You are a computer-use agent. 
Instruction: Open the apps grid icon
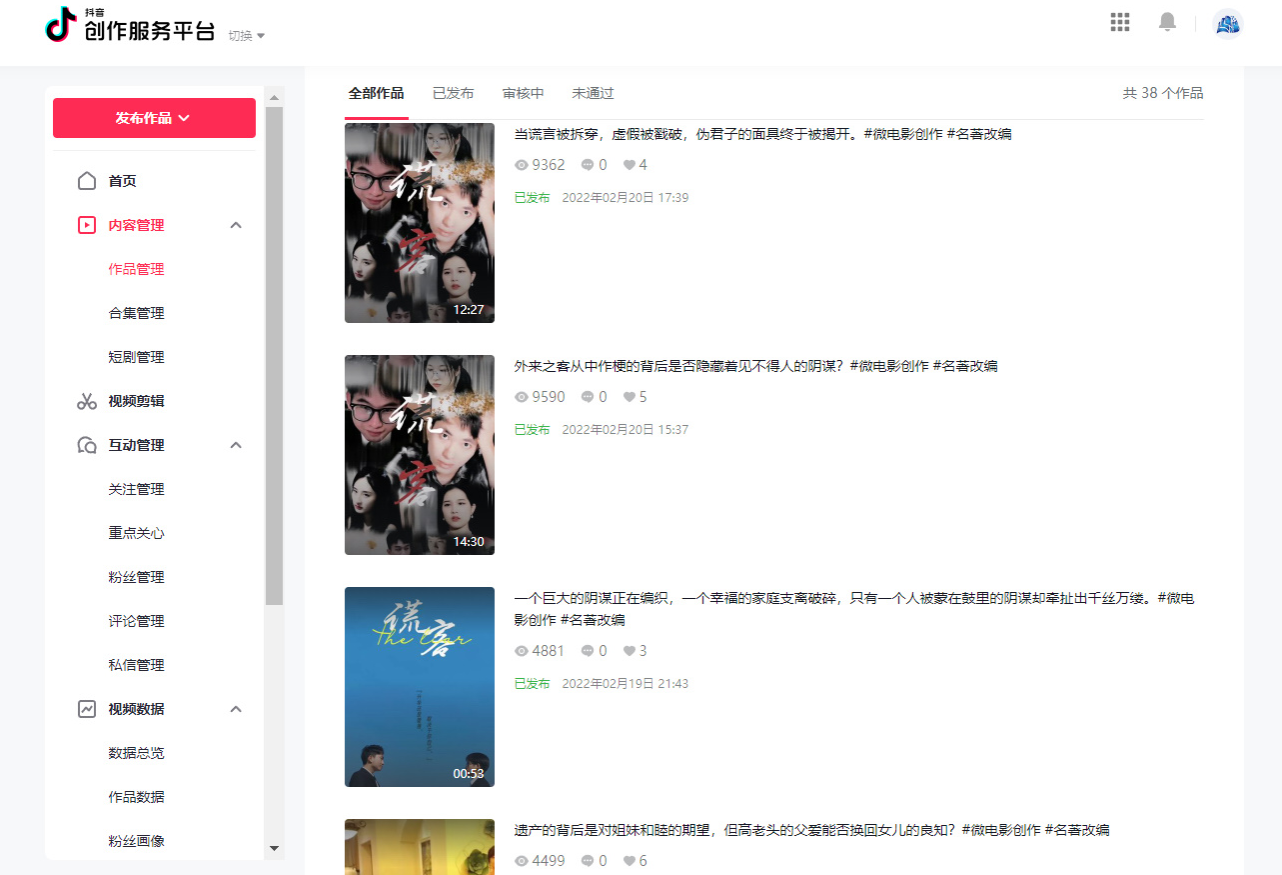point(1120,22)
